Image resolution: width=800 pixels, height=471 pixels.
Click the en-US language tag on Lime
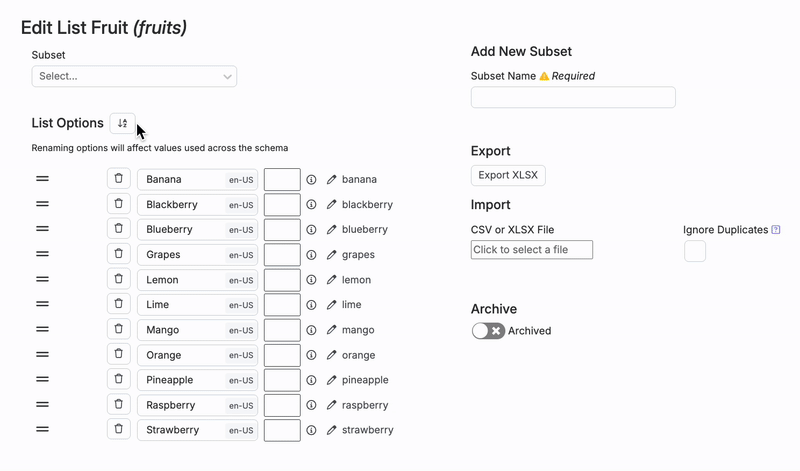pyautogui.click(x=241, y=305)
